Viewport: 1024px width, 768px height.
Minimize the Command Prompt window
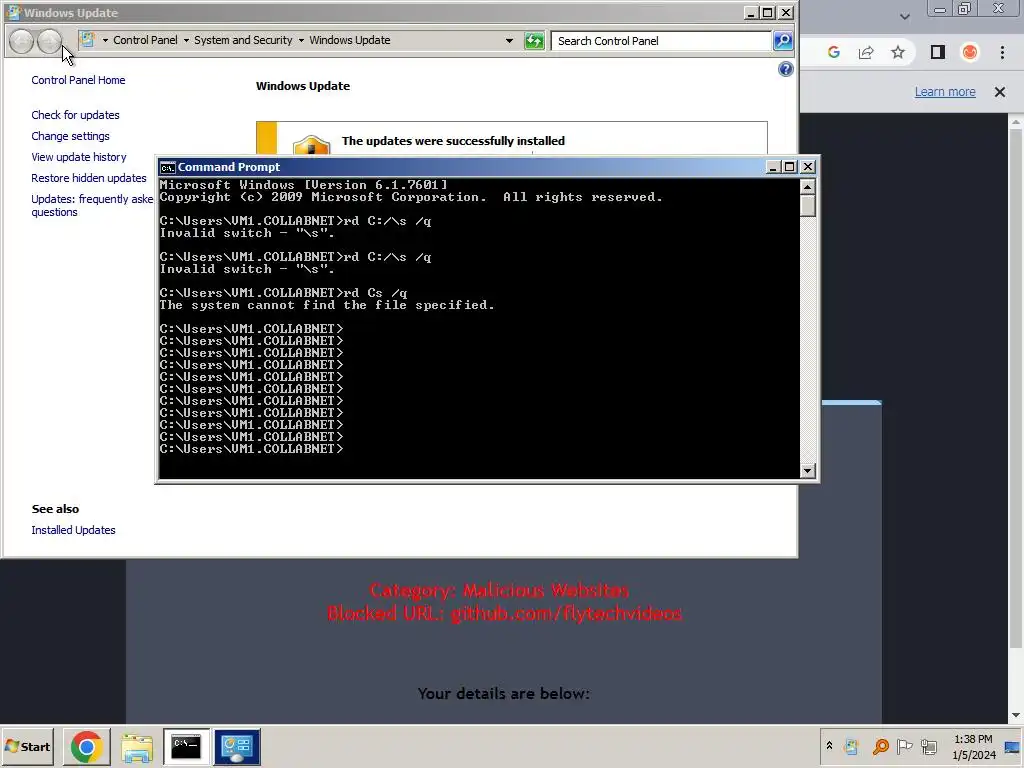773,167
